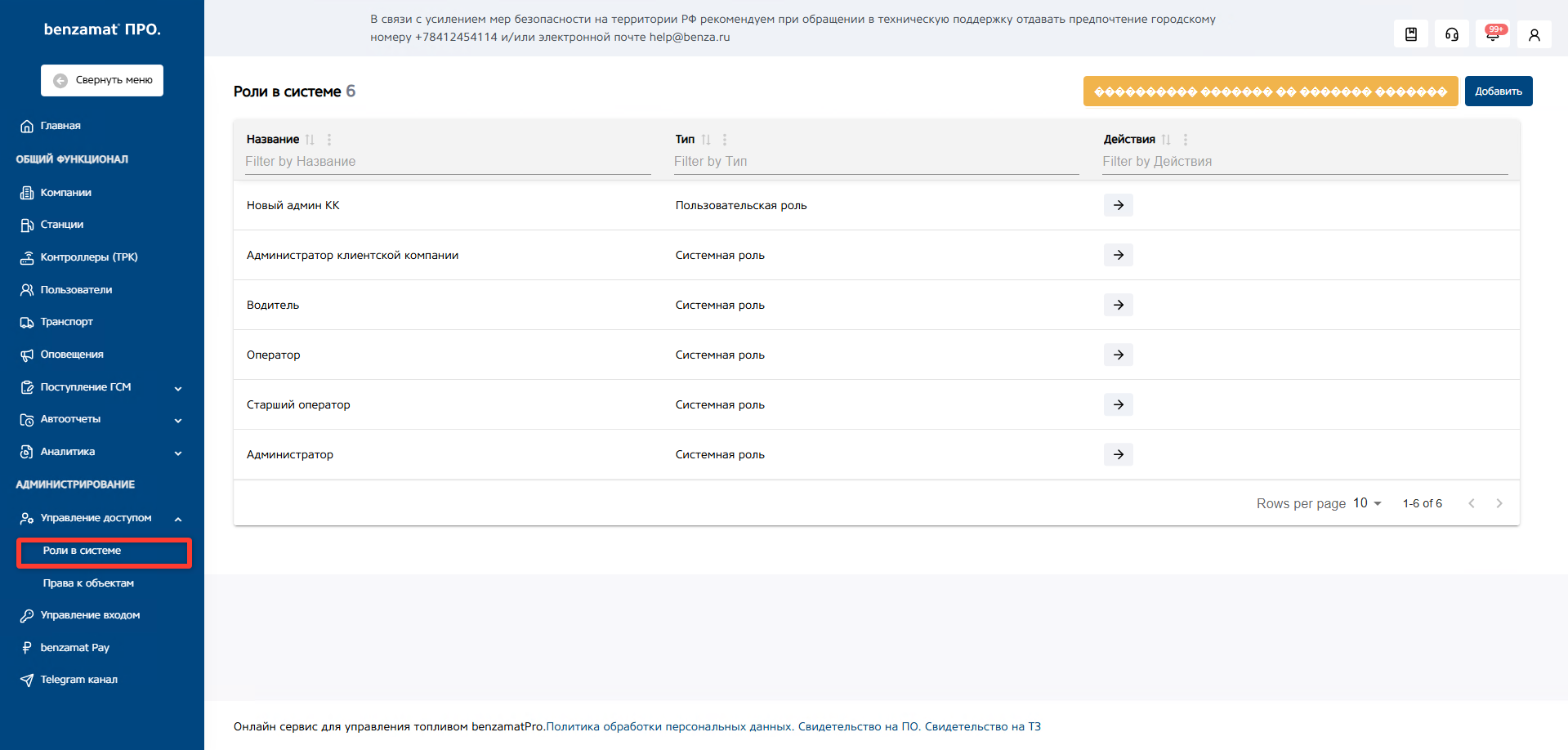The height and width of the screenshot is (750, 1568).
Task: Open the Rows per page dropdown
Action: (x=1367, y=503)
